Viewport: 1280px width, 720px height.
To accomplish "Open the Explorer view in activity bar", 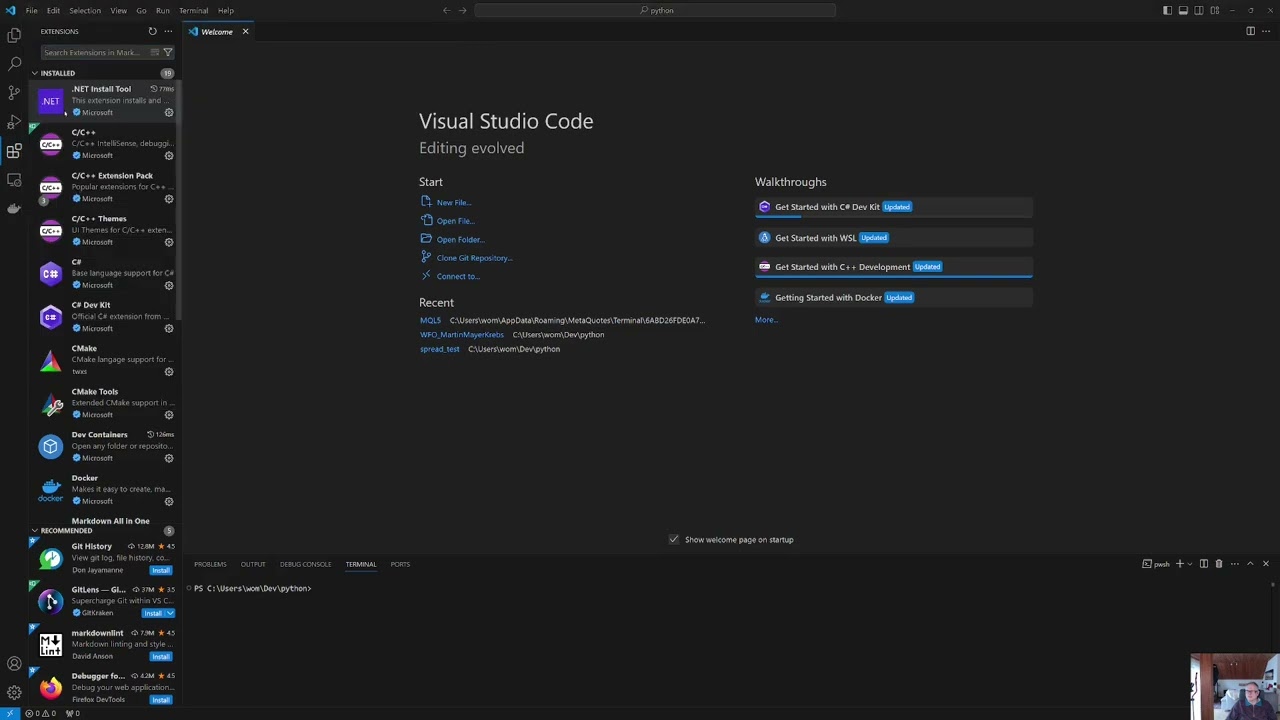I will click(x=14, y=35).
